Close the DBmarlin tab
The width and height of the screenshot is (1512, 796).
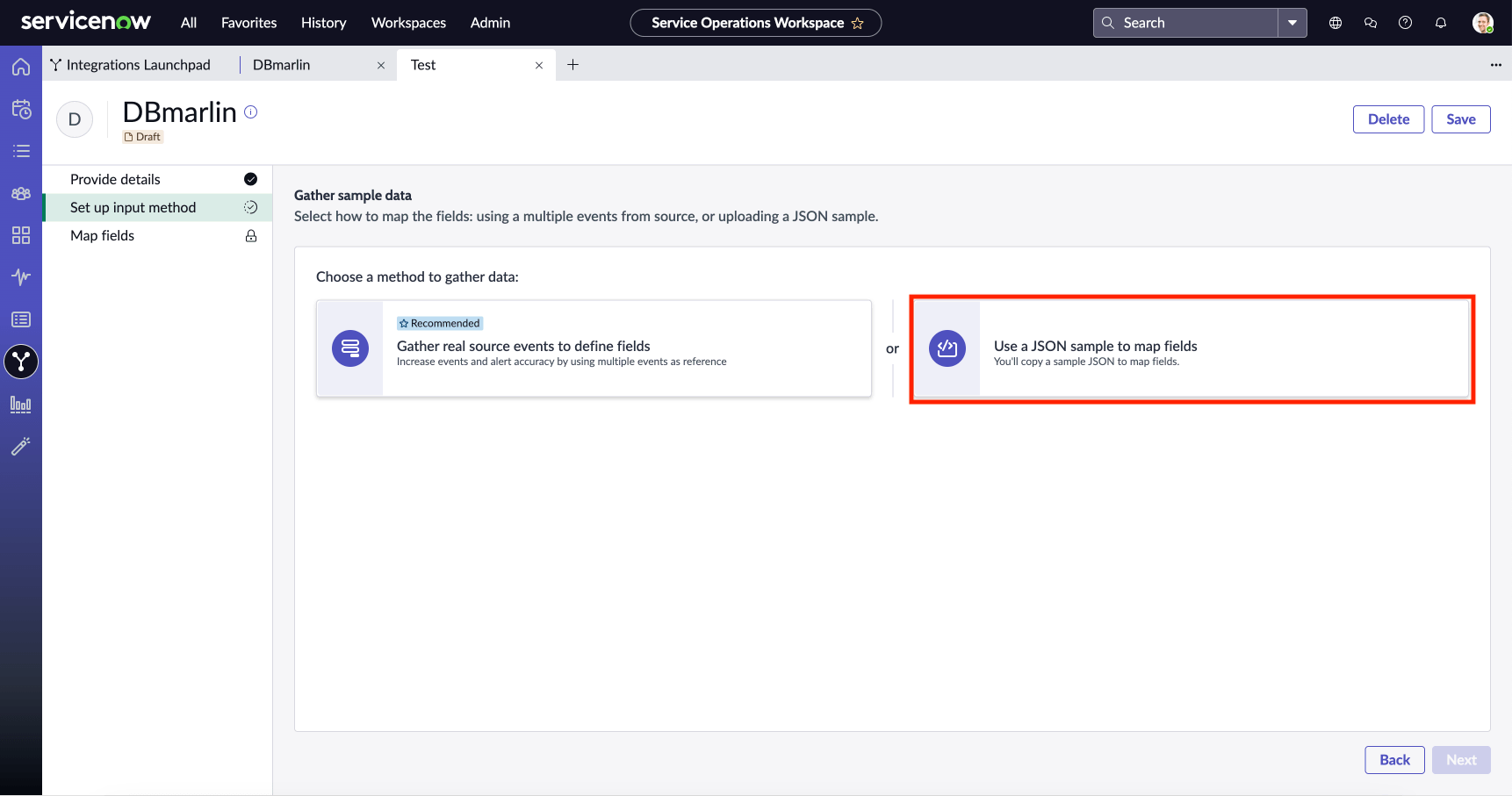point(381,65)
